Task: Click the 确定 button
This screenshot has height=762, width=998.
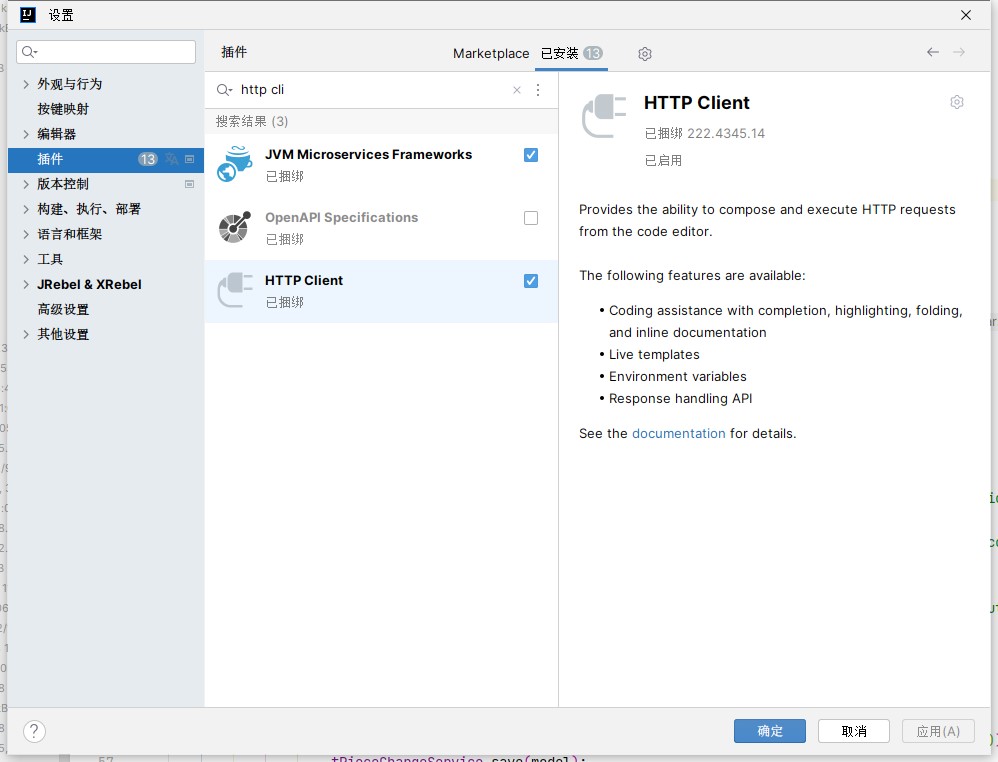Action: point(770,731)
